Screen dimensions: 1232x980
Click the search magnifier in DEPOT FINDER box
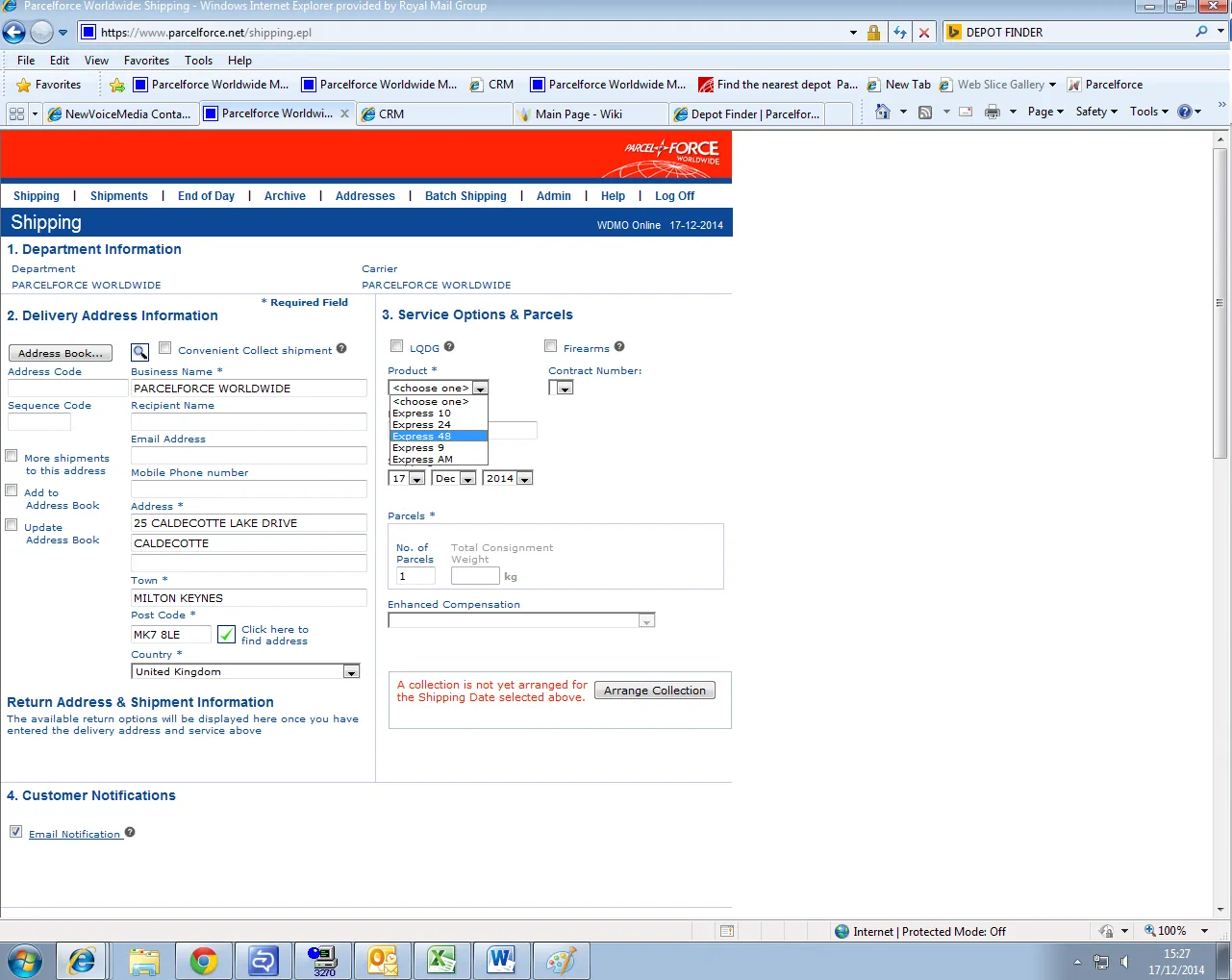(x=1201, y=32)
